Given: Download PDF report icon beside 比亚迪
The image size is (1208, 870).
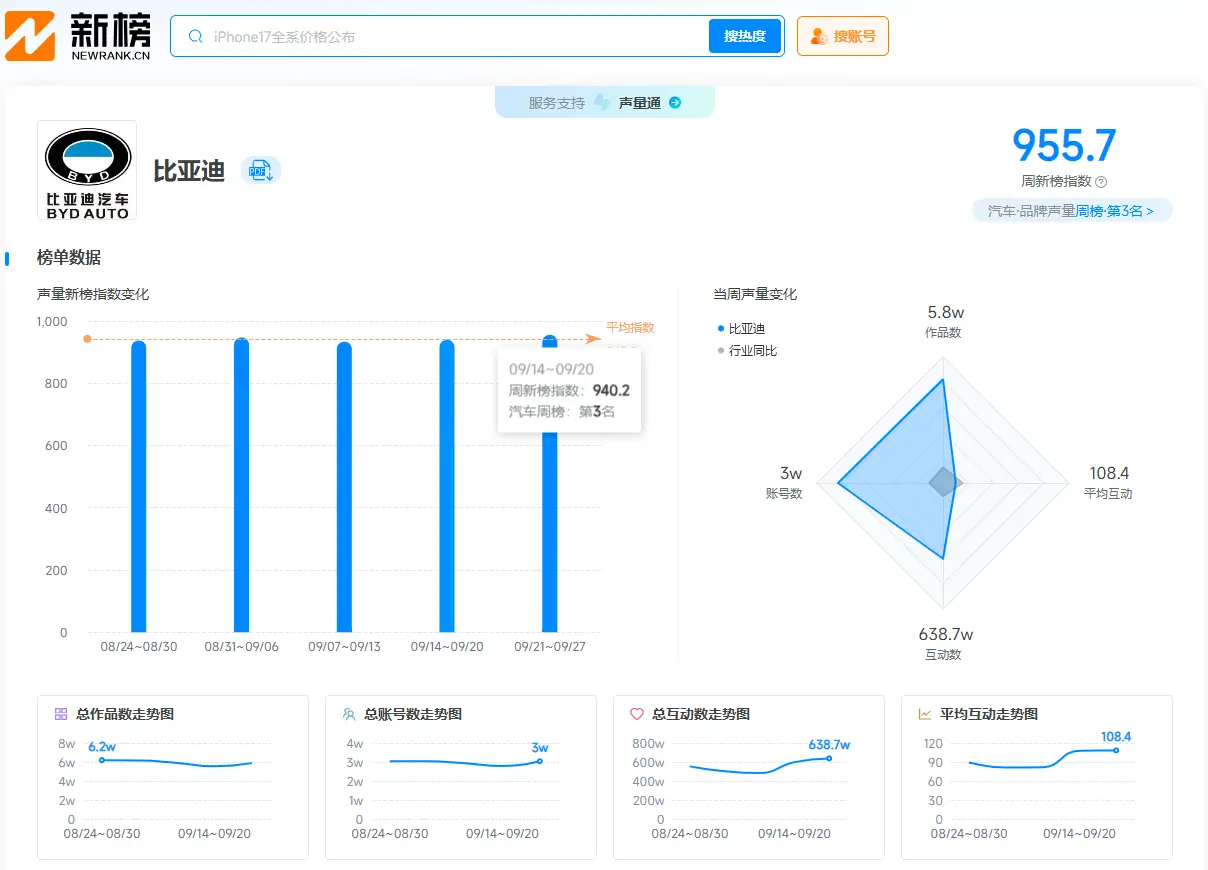Looking at the screenshot, I should (x=261, y=170).
